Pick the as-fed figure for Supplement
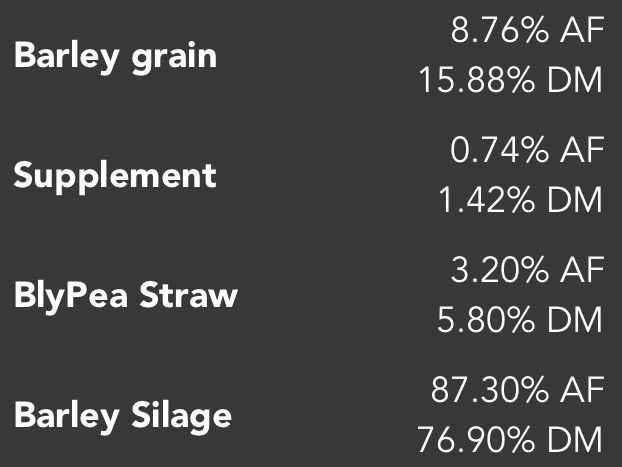 (527, 151)
